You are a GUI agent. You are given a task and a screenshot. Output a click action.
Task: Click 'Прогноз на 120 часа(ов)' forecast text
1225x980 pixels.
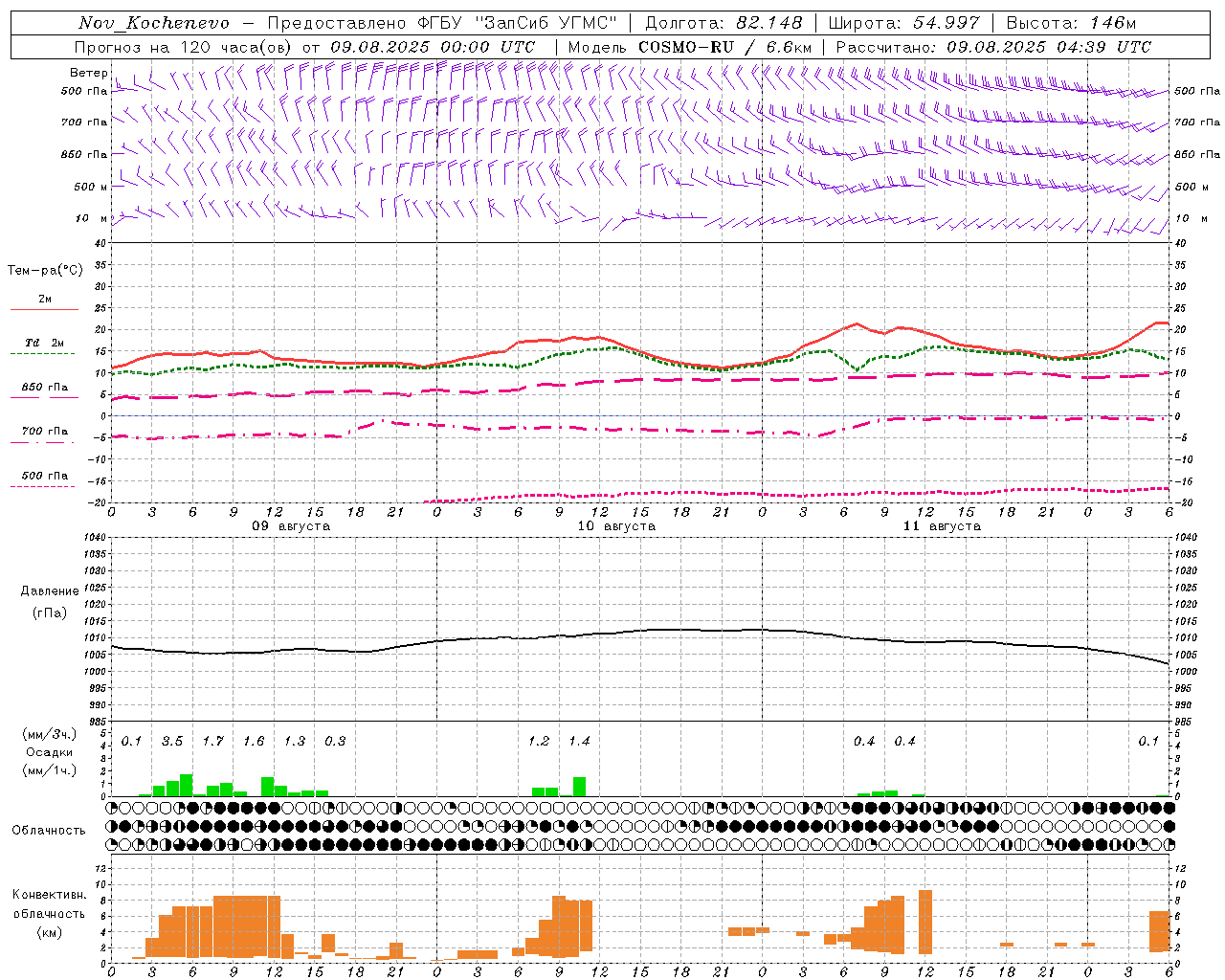[183, 47]
